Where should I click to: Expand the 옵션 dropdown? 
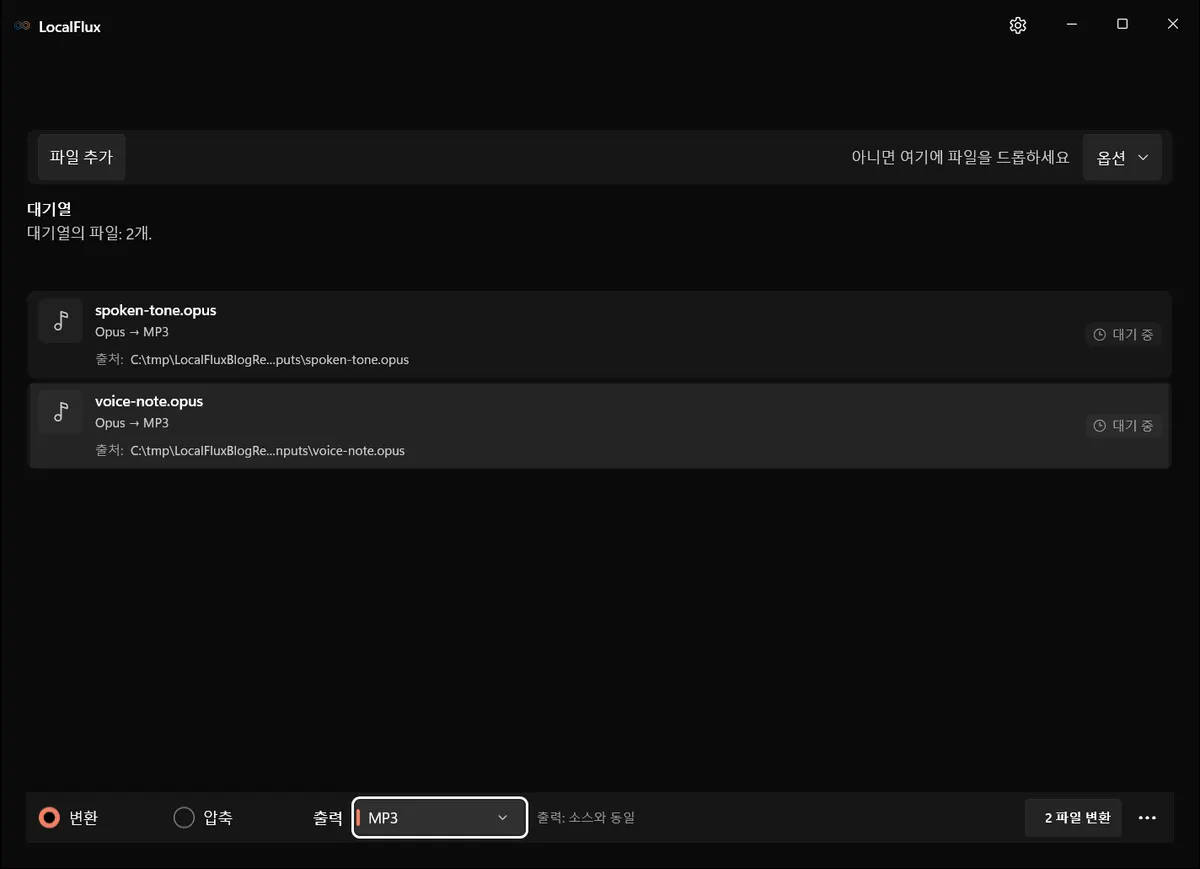pyautogui.click(x=1122, y=158)
